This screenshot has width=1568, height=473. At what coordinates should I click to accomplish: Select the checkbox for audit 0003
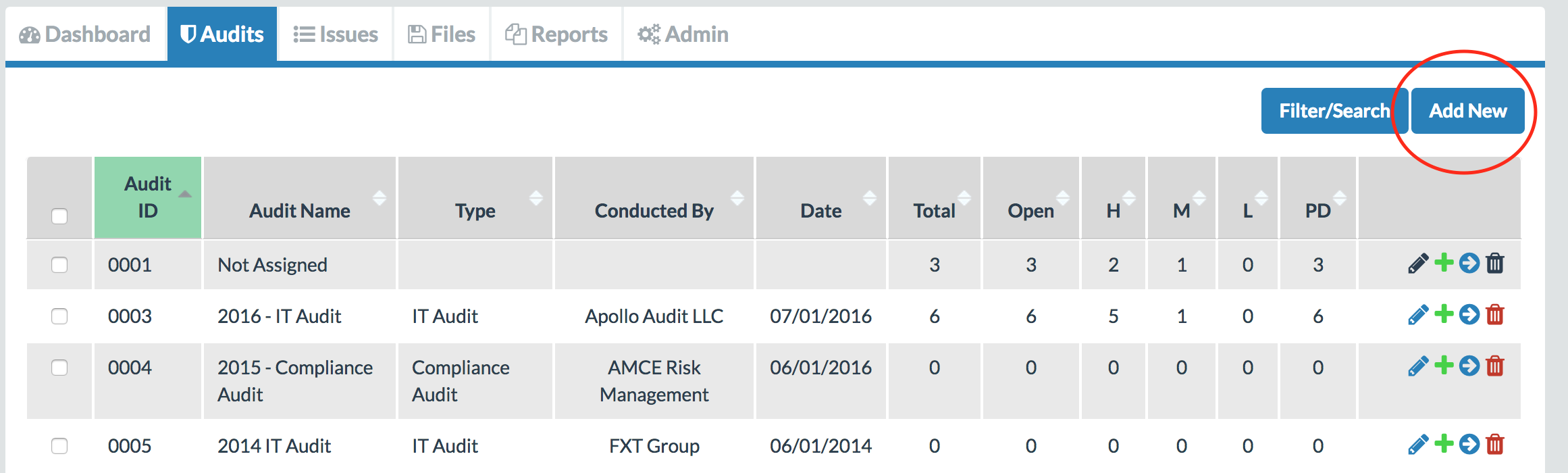[x=59, y=316]
